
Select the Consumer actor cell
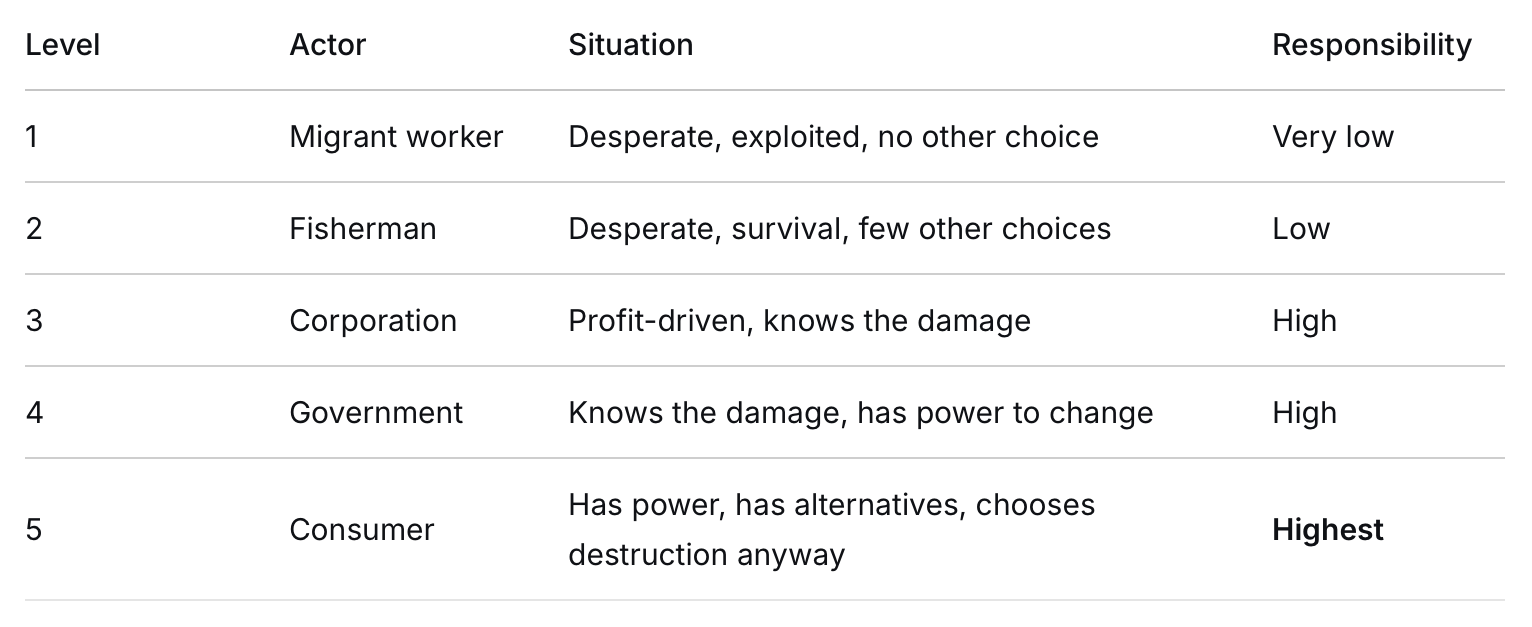point(362,529)
